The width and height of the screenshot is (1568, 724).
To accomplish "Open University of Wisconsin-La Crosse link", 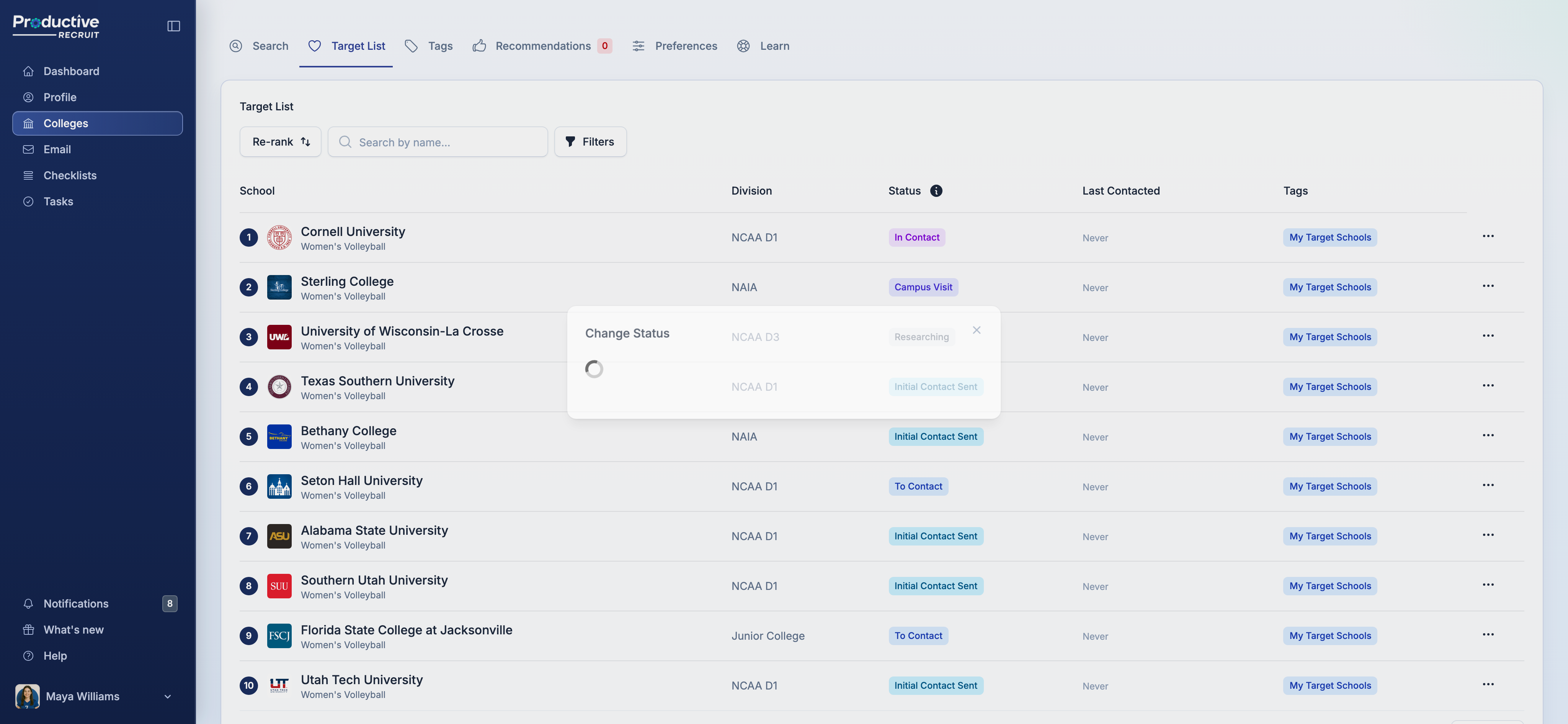I will coord(402,331).
